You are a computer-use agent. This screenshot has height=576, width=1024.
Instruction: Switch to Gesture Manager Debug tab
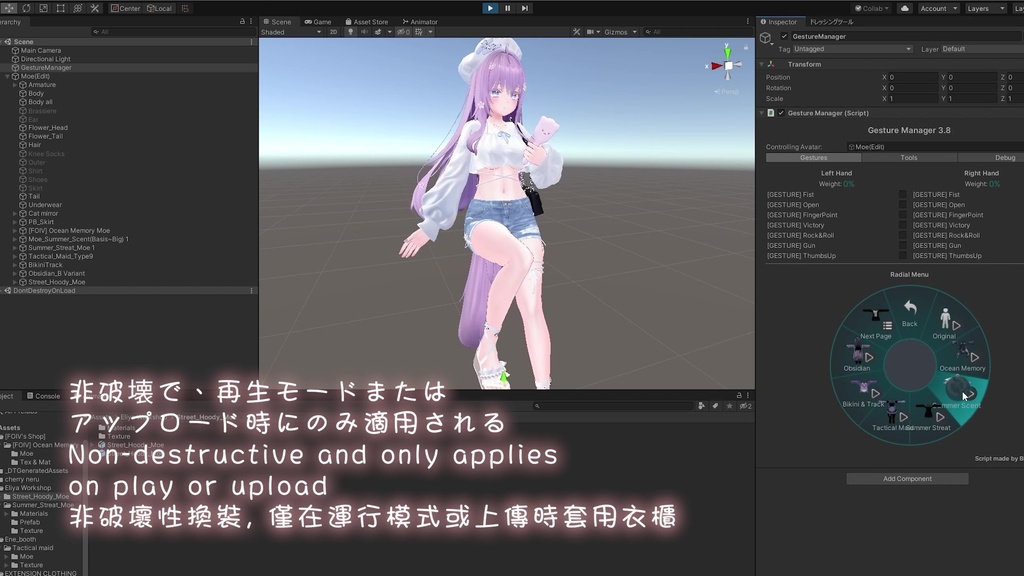(x=991, y=157)
